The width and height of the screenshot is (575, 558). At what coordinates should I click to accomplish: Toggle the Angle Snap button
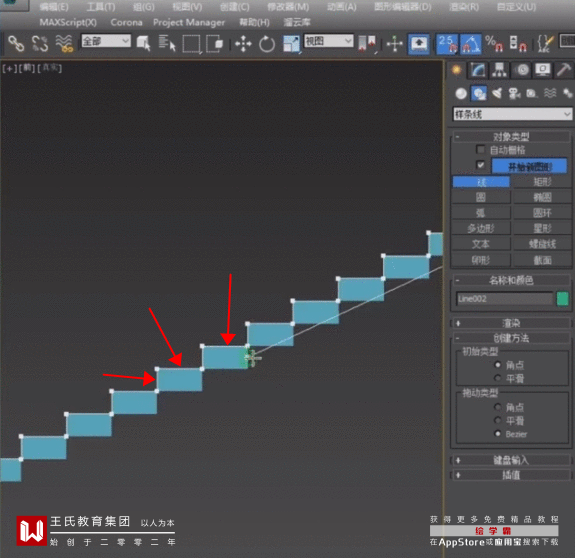point(471,44)
